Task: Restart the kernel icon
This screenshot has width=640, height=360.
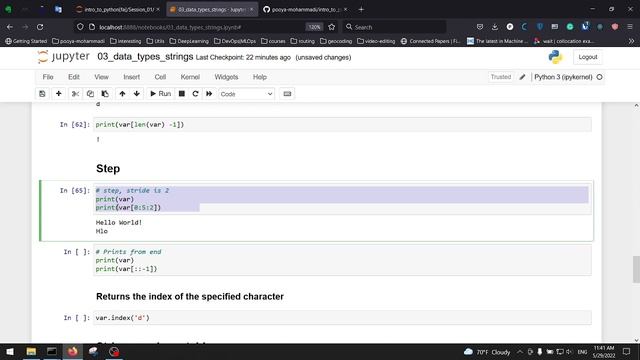Action: click(196, 94)
